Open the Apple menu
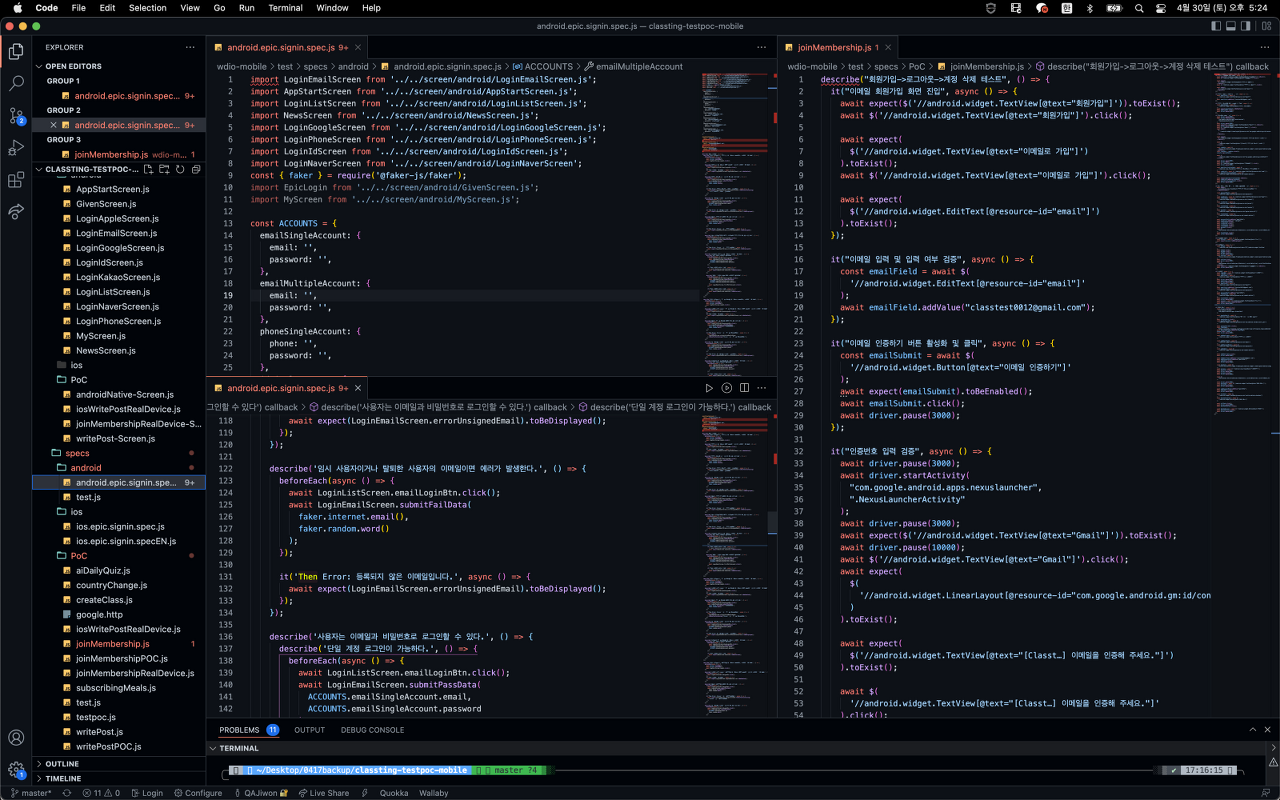The image size is (1280, 800). [x=17, y=8]
